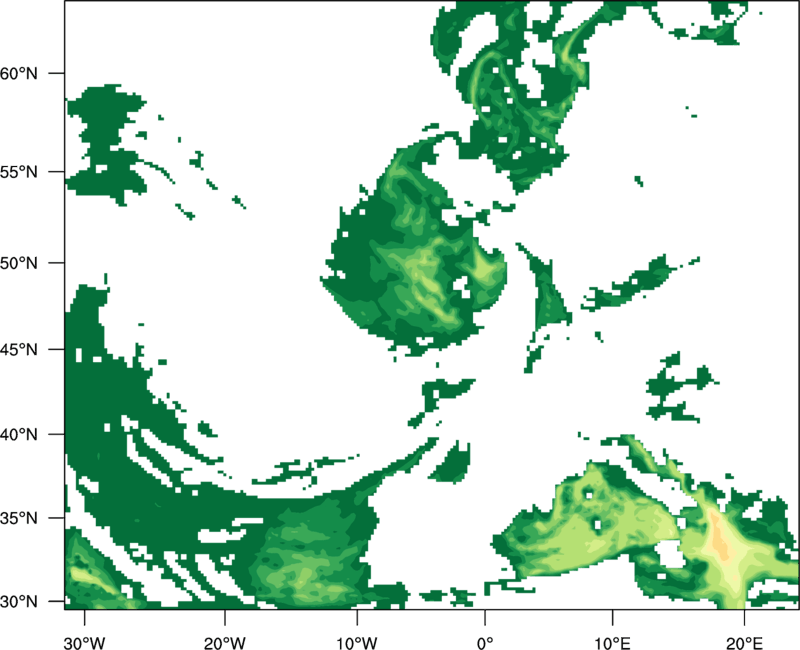800x650 pixels.
Task: Click the 45°N latitude label
Action: coord(19,349)
